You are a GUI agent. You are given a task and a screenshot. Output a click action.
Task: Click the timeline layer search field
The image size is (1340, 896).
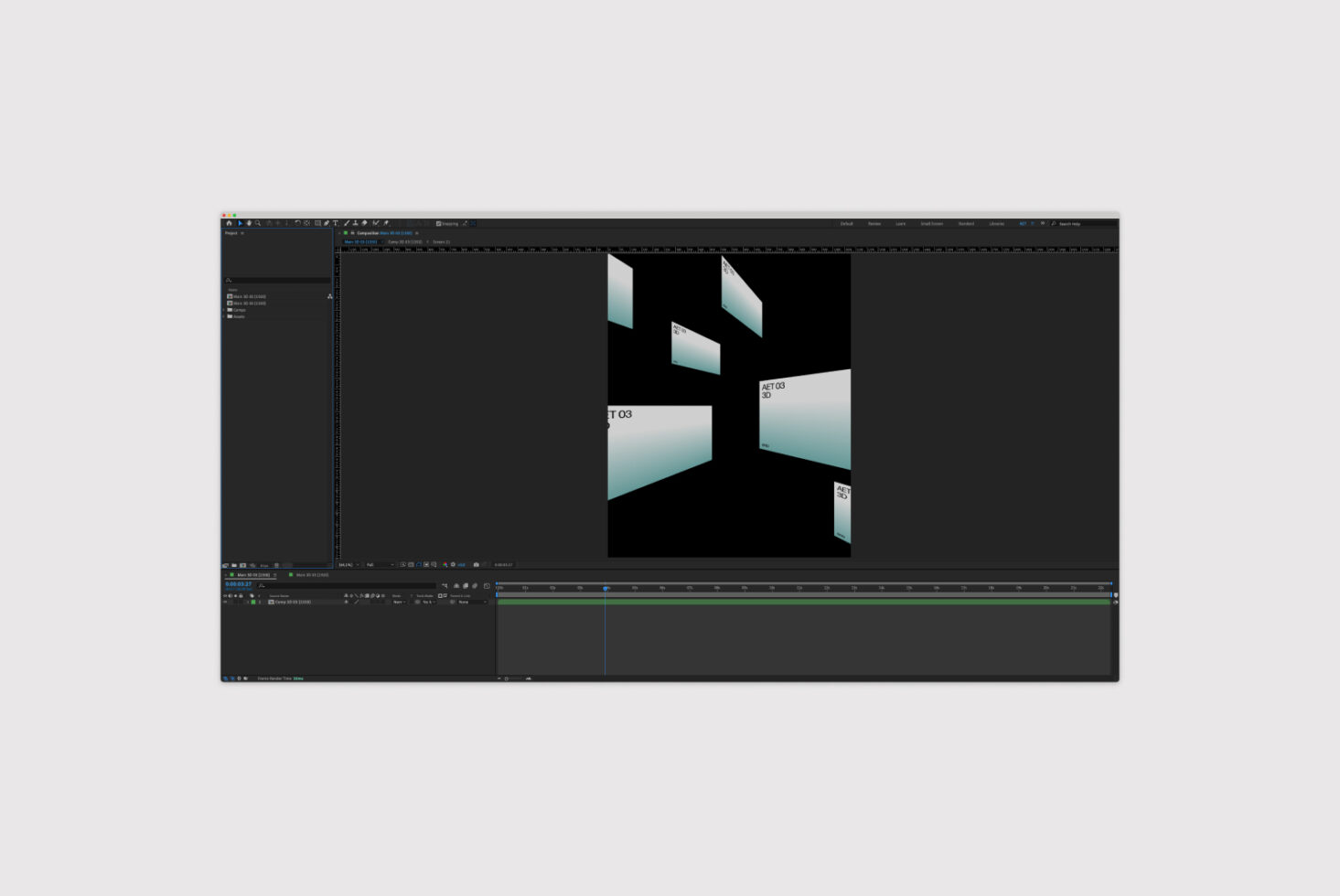coord(348,585)
